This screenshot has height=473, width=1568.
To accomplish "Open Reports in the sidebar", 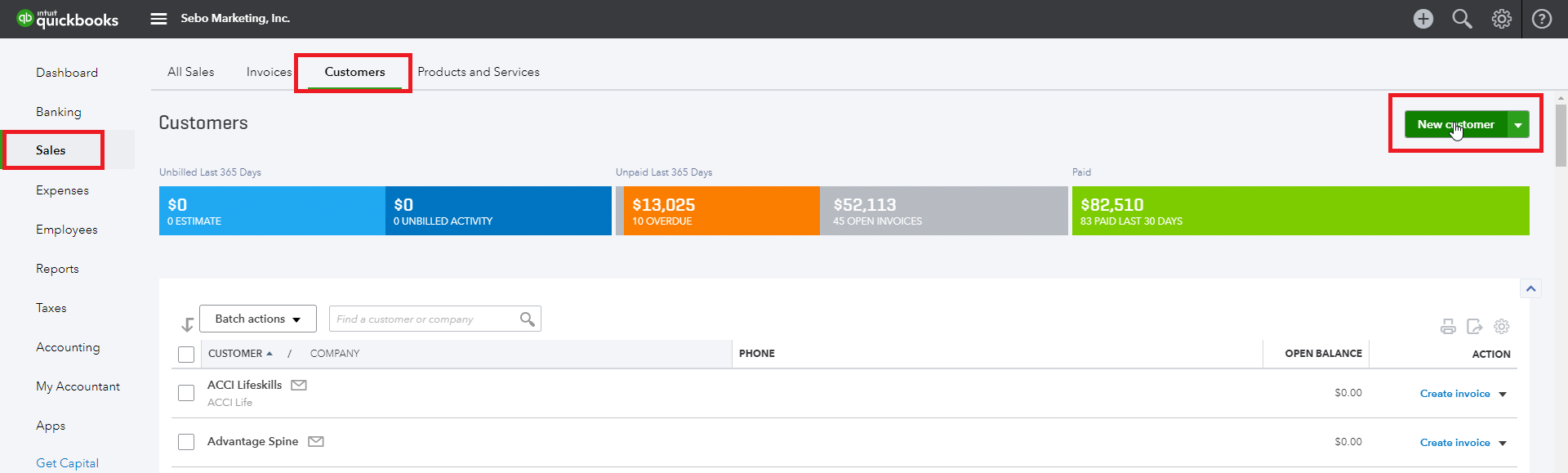I will coord(57,269).
